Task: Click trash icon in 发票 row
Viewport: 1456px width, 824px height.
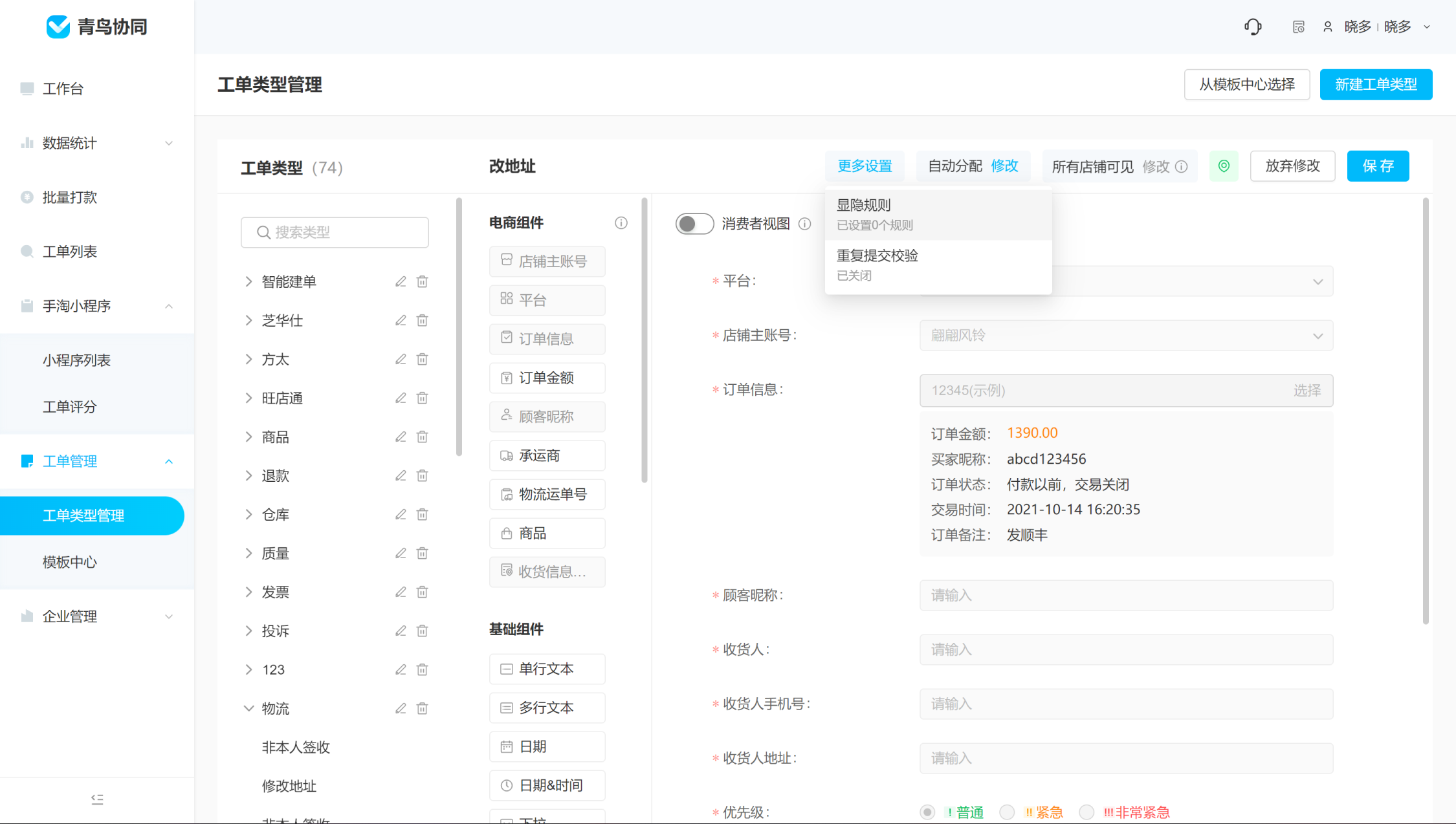Action: tap(422, 592)
